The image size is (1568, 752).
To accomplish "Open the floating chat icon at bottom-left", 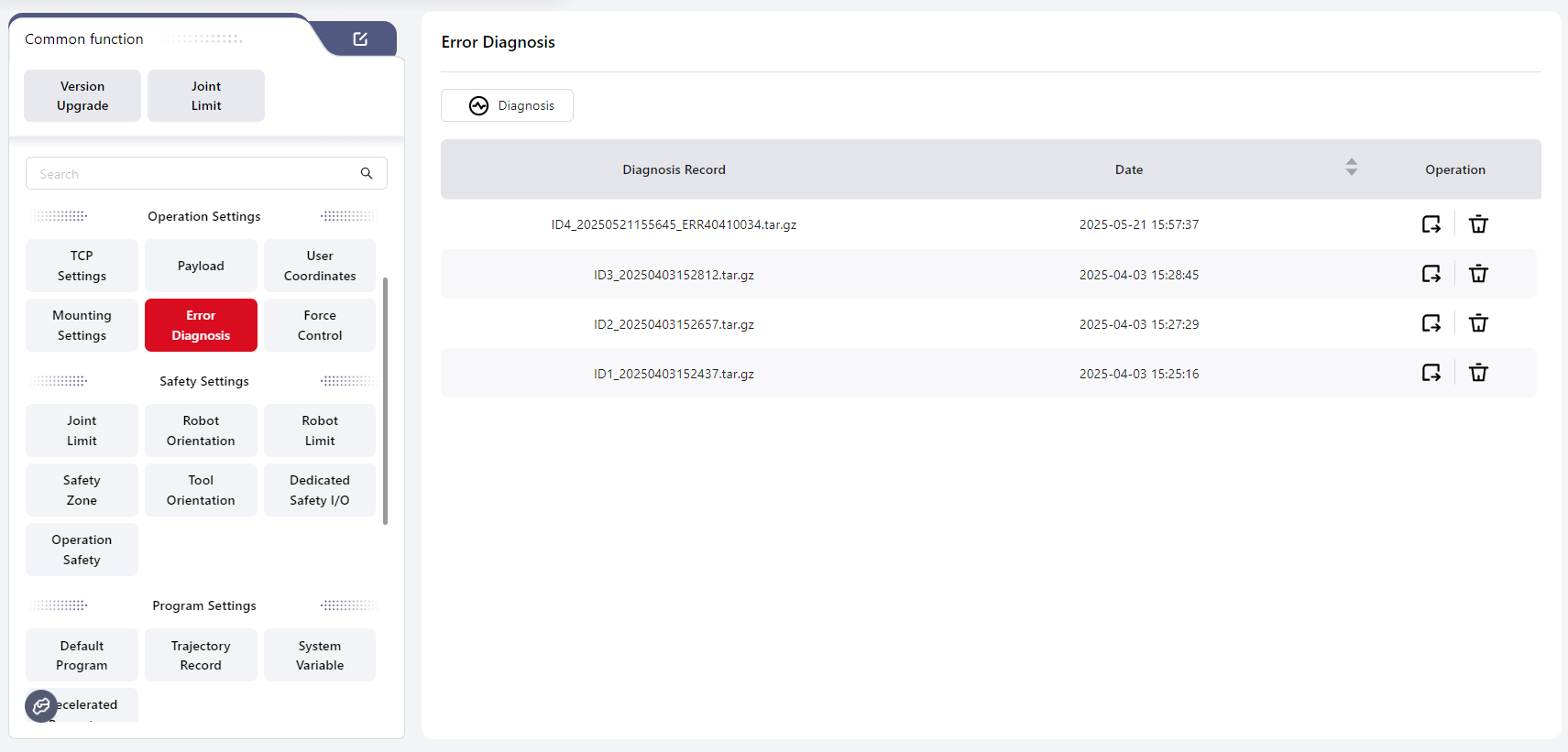I will pyautogui.click(x=41, y=705).
